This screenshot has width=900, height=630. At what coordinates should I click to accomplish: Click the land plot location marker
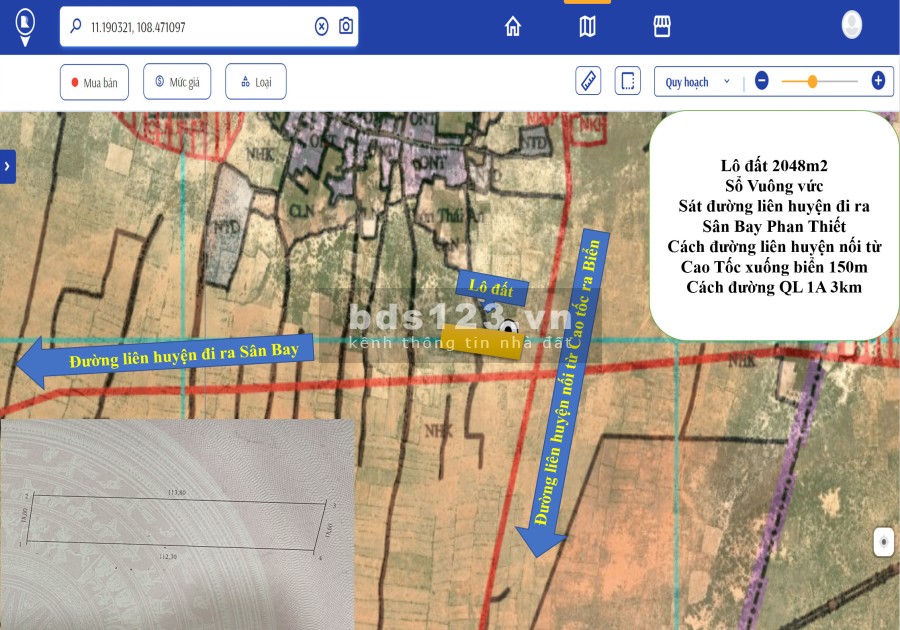508,327
